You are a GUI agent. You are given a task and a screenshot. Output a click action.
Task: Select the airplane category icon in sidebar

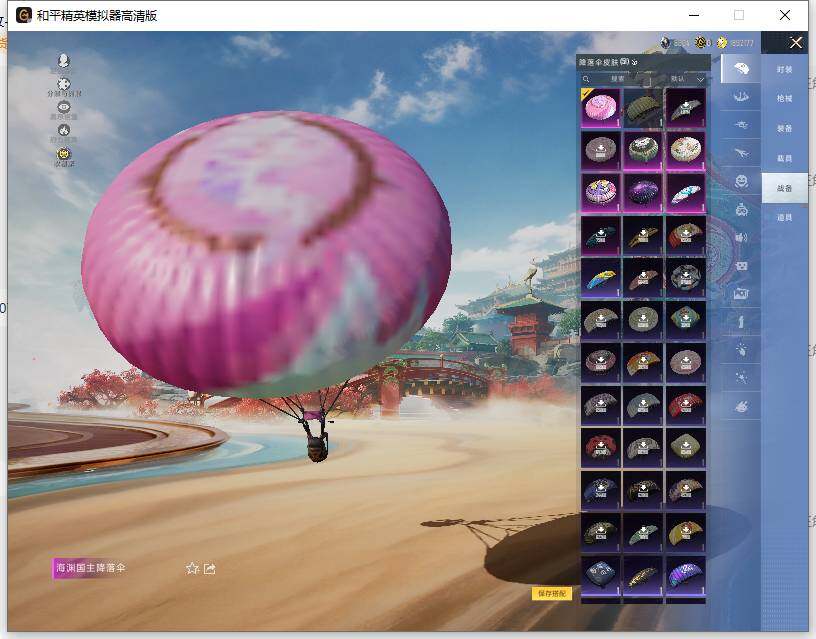click(x=741, y=153)
